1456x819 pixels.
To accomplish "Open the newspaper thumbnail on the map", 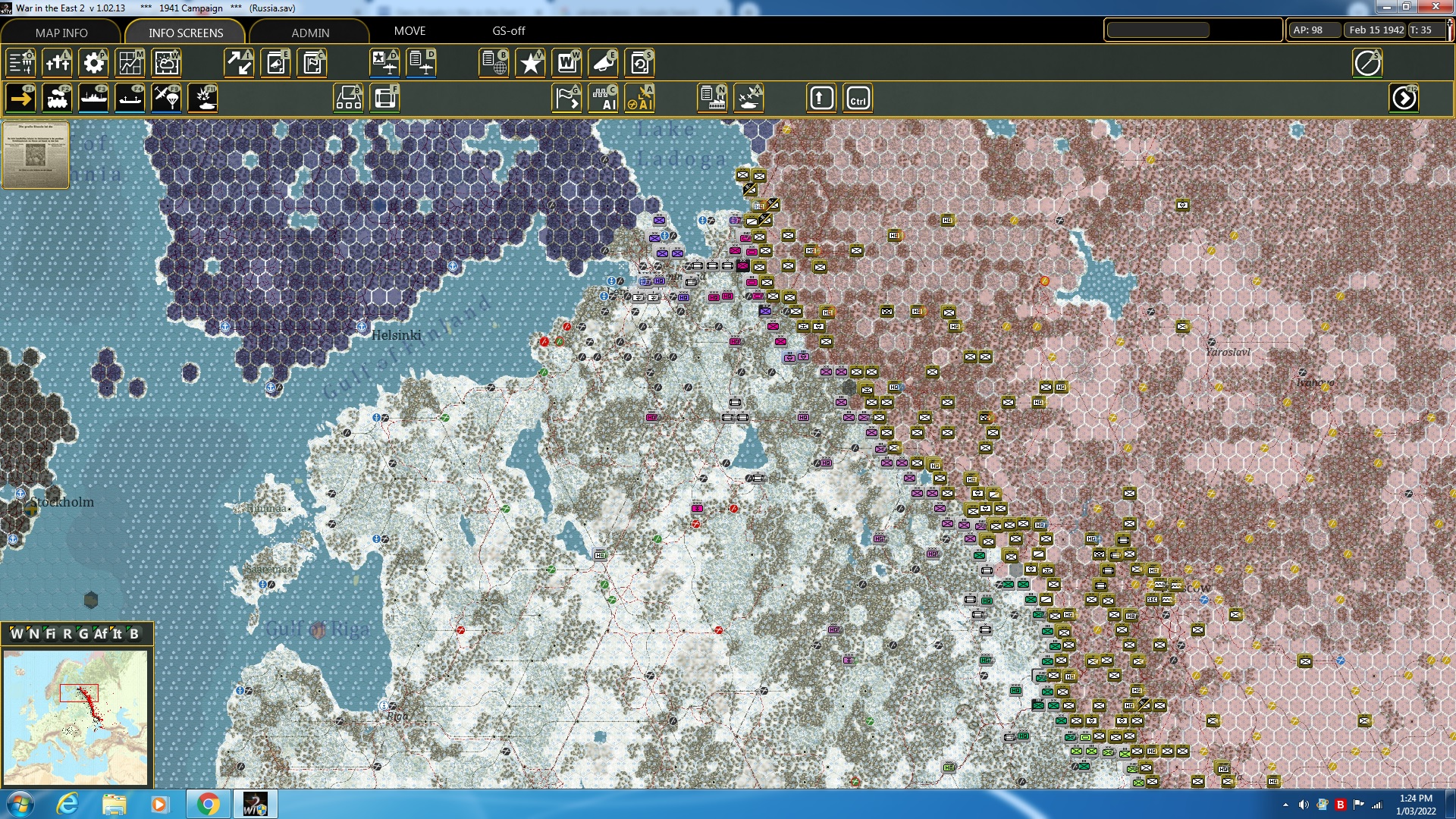I will pyautogui.click(x=36, y=155).
